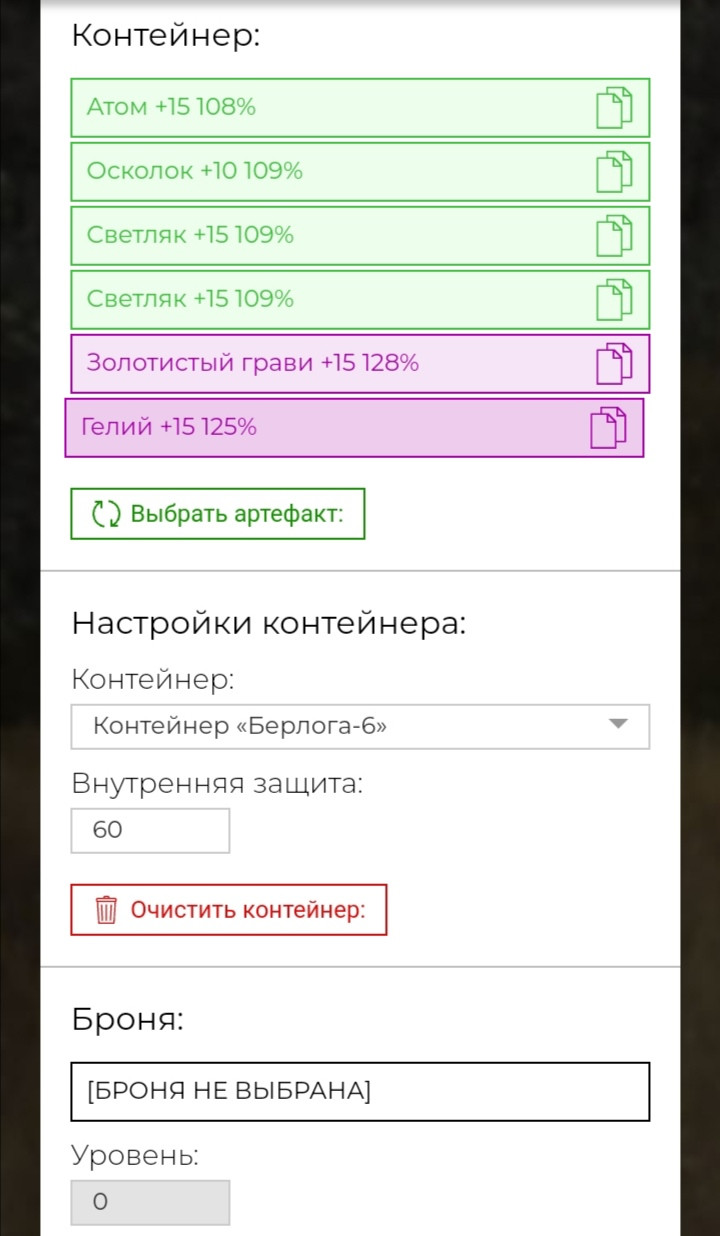Select the first Светляк +15 109% row
Image resolution: width=720 pixels, height=1236 pixels.
point(360,236)
